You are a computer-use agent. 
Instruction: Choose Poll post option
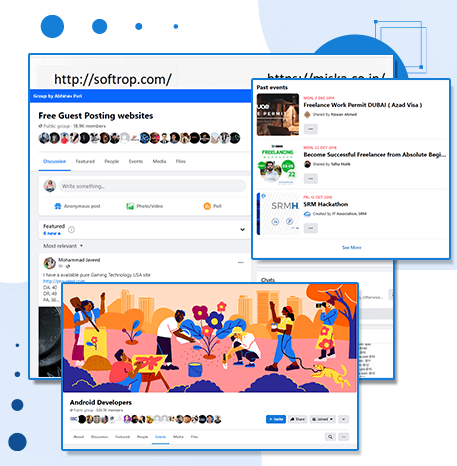click(x=212, y=206)
